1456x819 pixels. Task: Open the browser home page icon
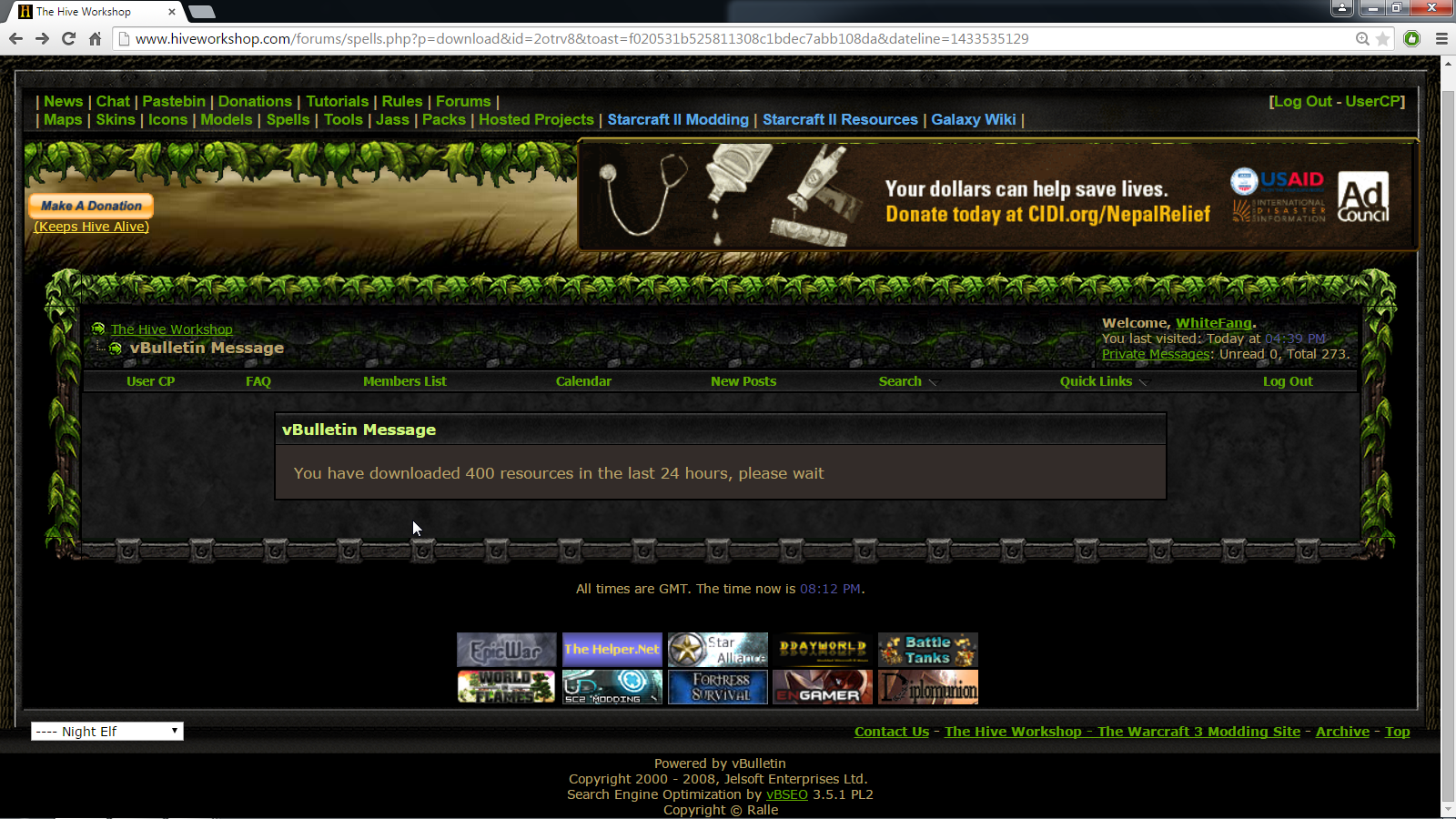click(x=95, y=38)
